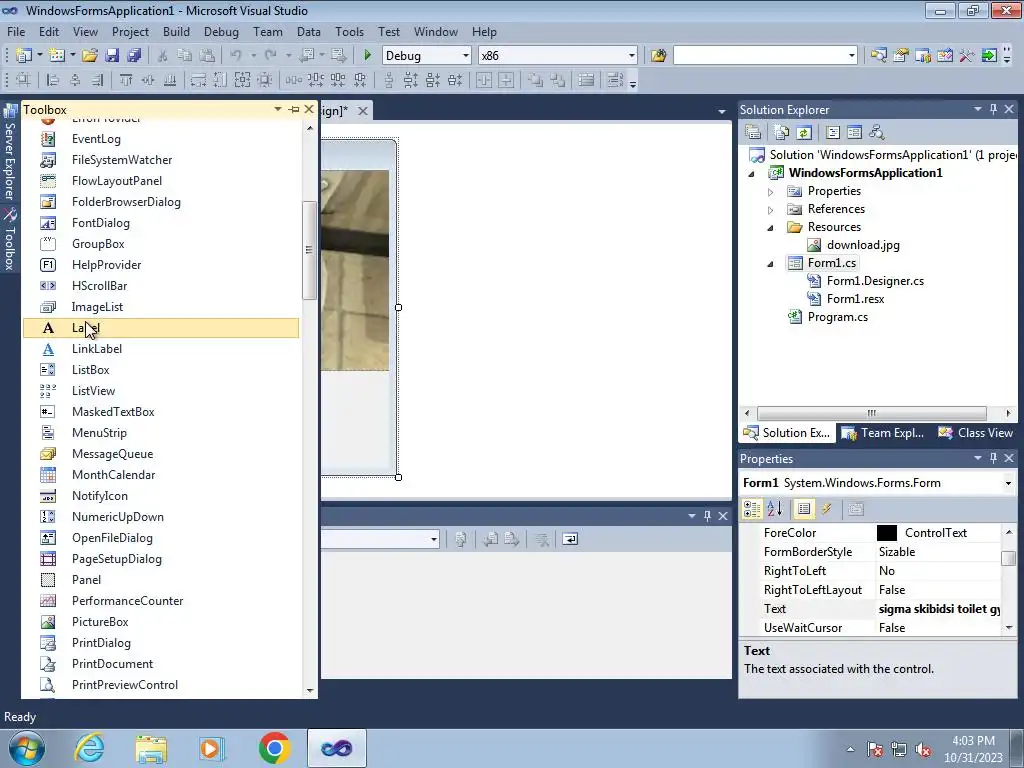Viewport: 1024px width, 768px height.
Task: Open the x86 platform dropdown
Action: (632, 56)
